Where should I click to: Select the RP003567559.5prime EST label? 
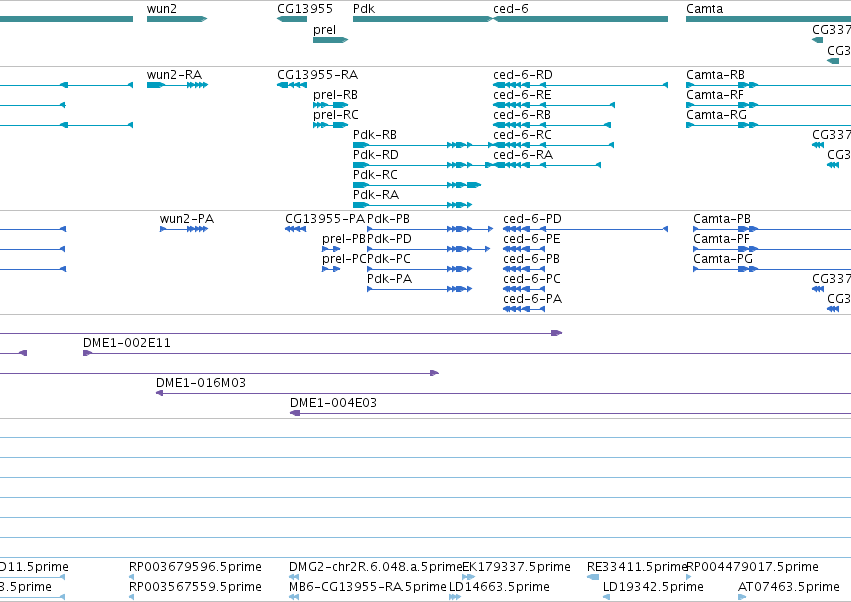195,587
